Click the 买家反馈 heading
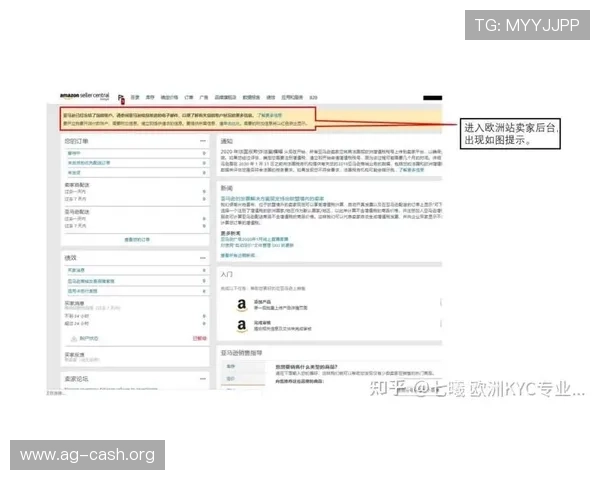This screenshot has height=480, width=600. tap(74, 355)
